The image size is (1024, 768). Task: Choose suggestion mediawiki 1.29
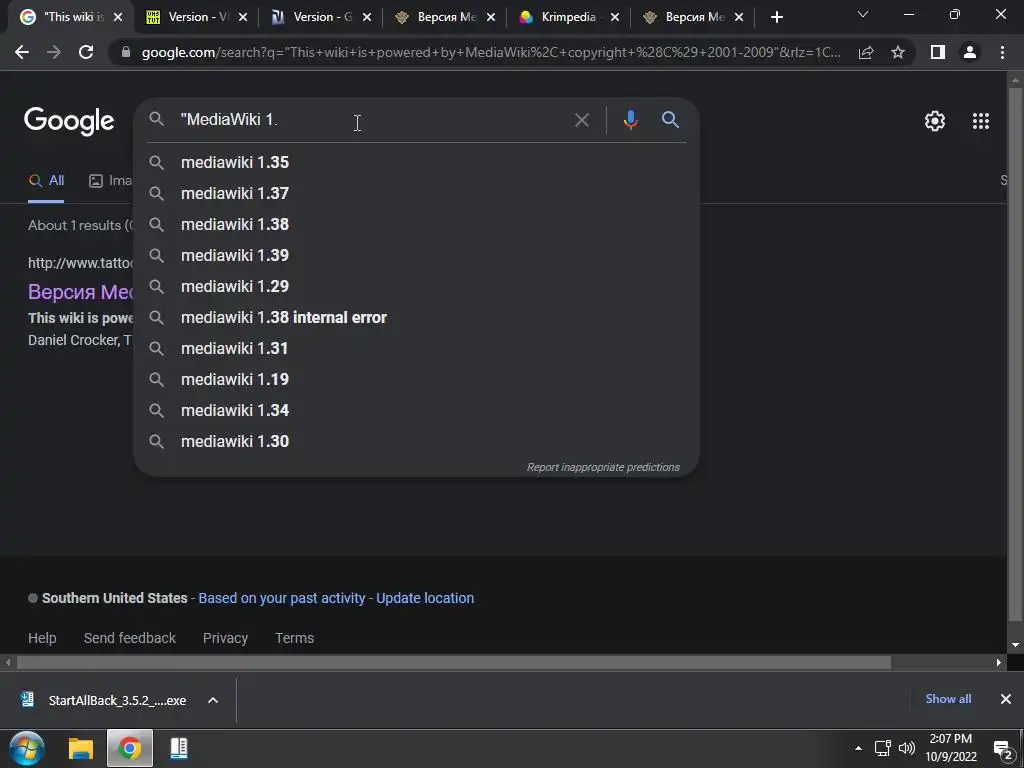[416, 286]
